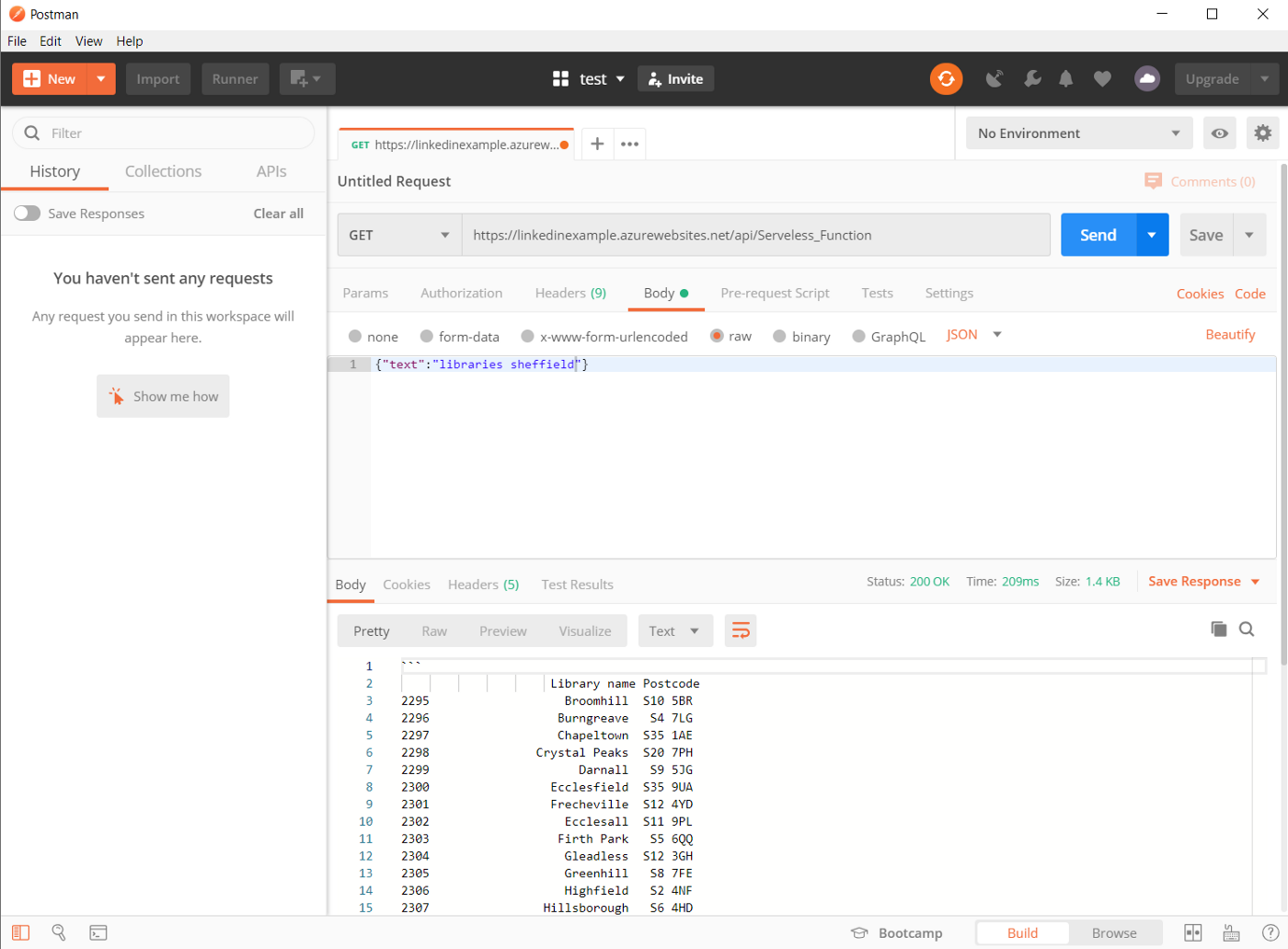Image resolution: width=1288 pixels, height=949 pixels.
Task: Open the Authorization tab
Action: [x=461, y=294]
